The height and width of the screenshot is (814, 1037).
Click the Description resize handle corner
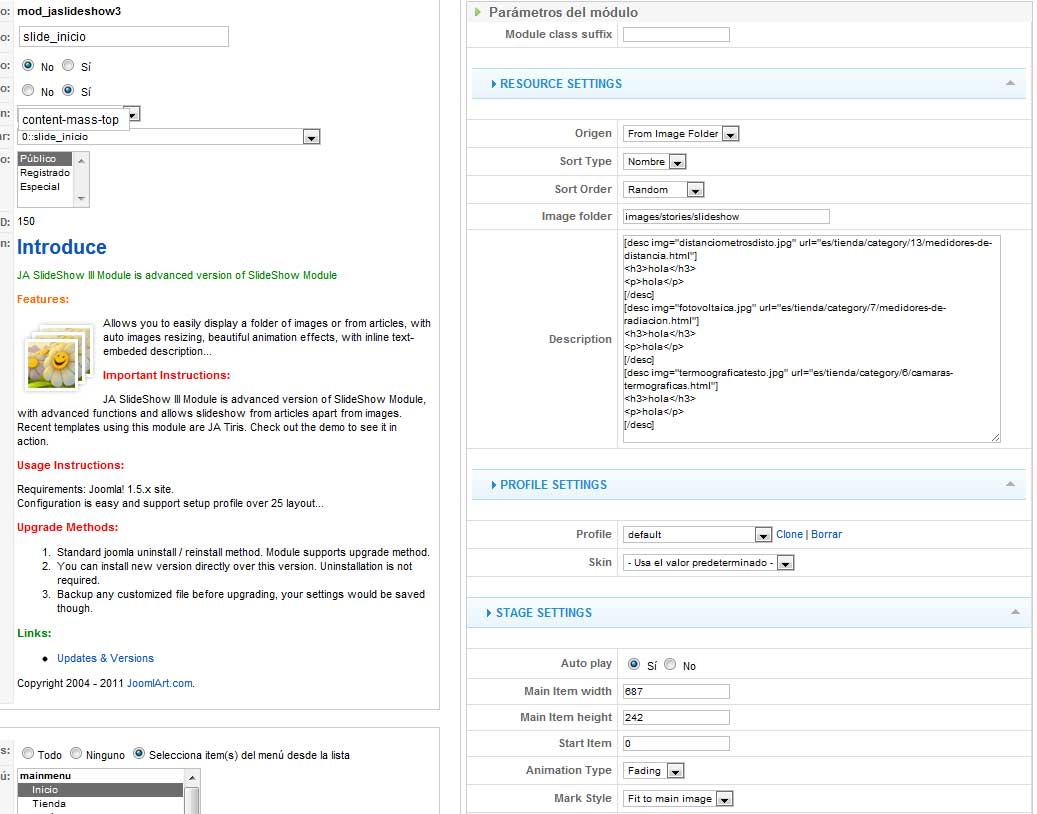coord(995,437)
